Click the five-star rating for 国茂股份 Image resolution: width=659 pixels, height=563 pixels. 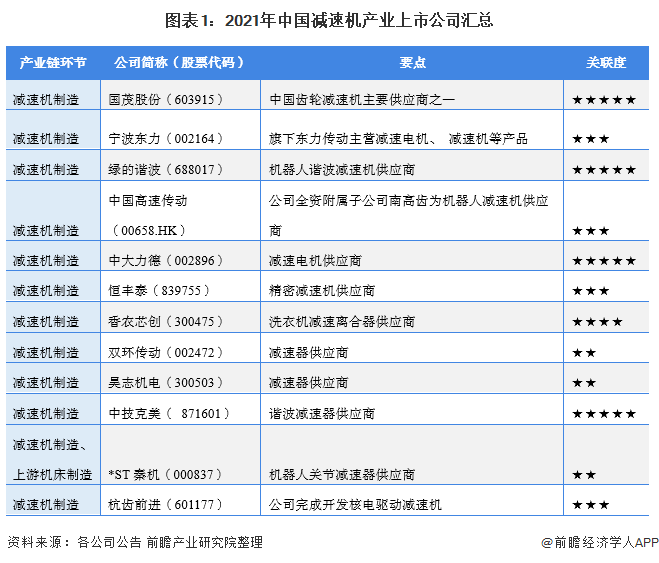[603, 100]
